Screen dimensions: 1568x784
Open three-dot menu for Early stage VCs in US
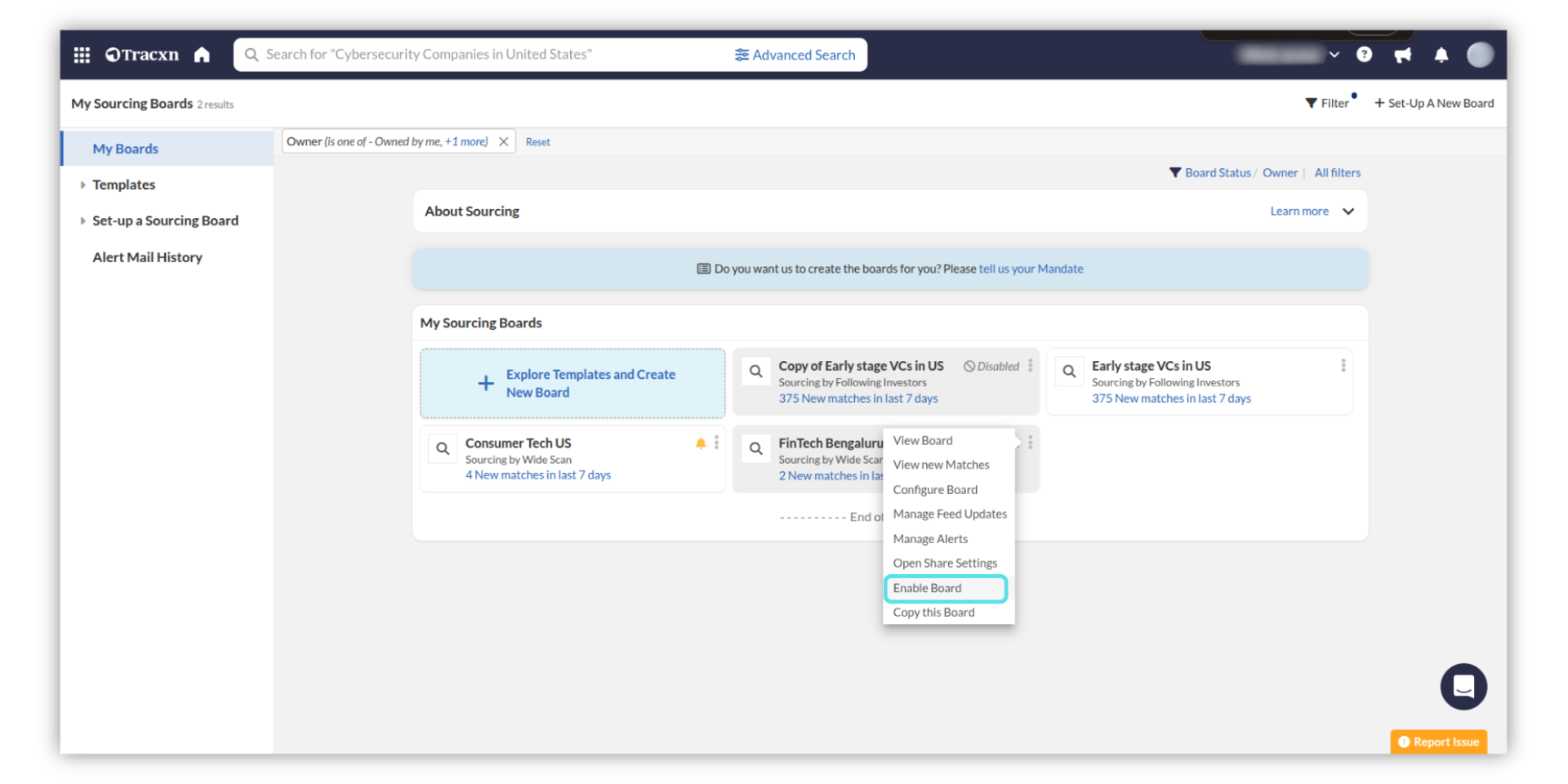coord(1343,366)
